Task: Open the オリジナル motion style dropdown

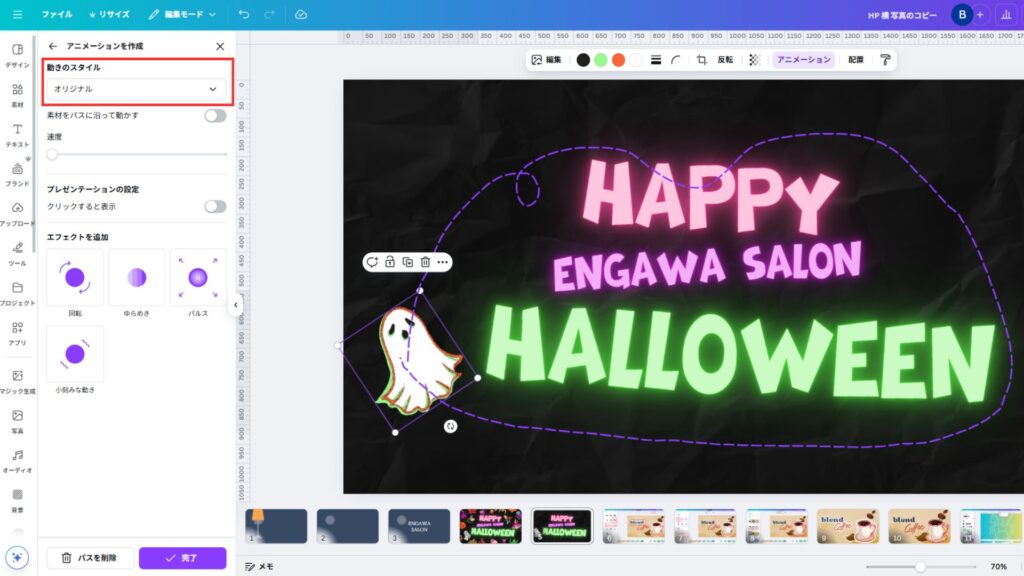Action: (x=136, y=89)
